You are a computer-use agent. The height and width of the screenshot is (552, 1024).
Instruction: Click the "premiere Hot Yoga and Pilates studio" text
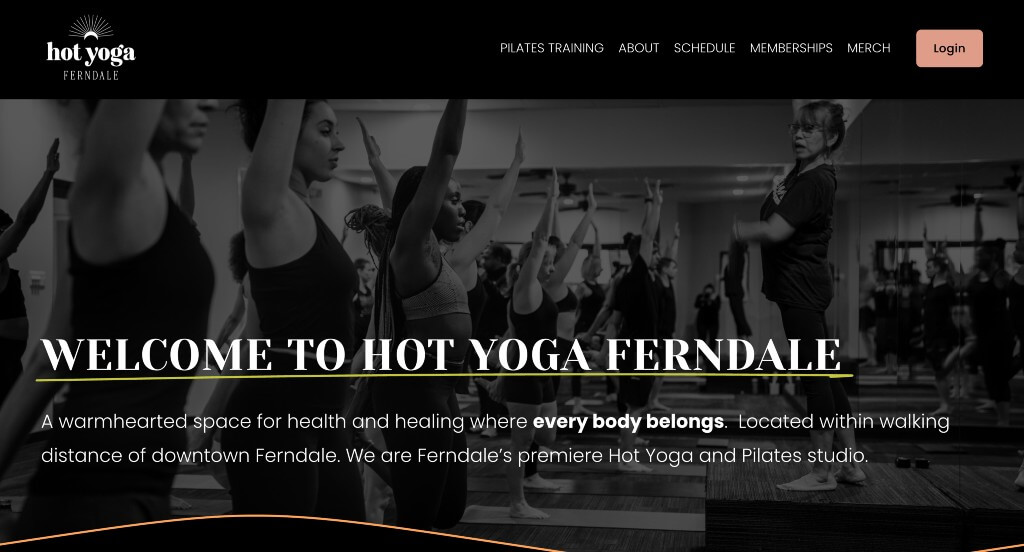(x=692, y=455)
